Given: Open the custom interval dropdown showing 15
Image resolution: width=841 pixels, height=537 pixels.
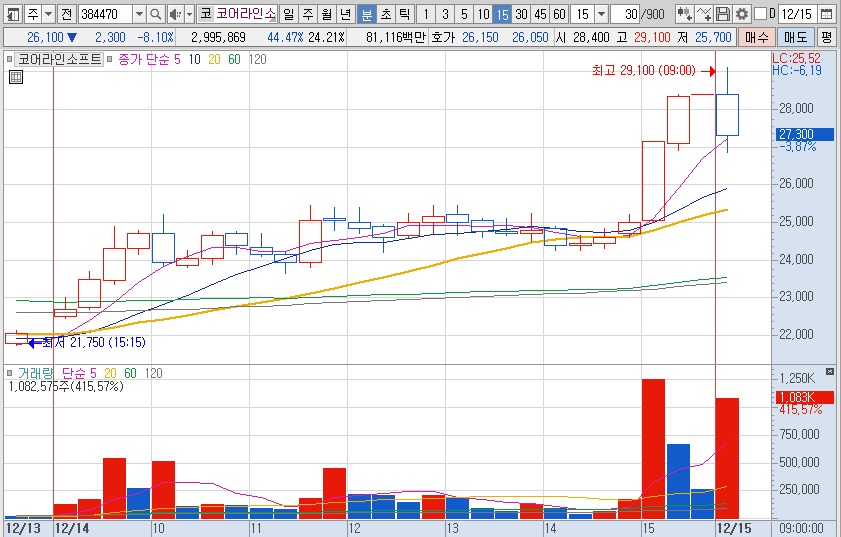Looking at the screenshot, I should pyautogui.click(x=602, y=14).
